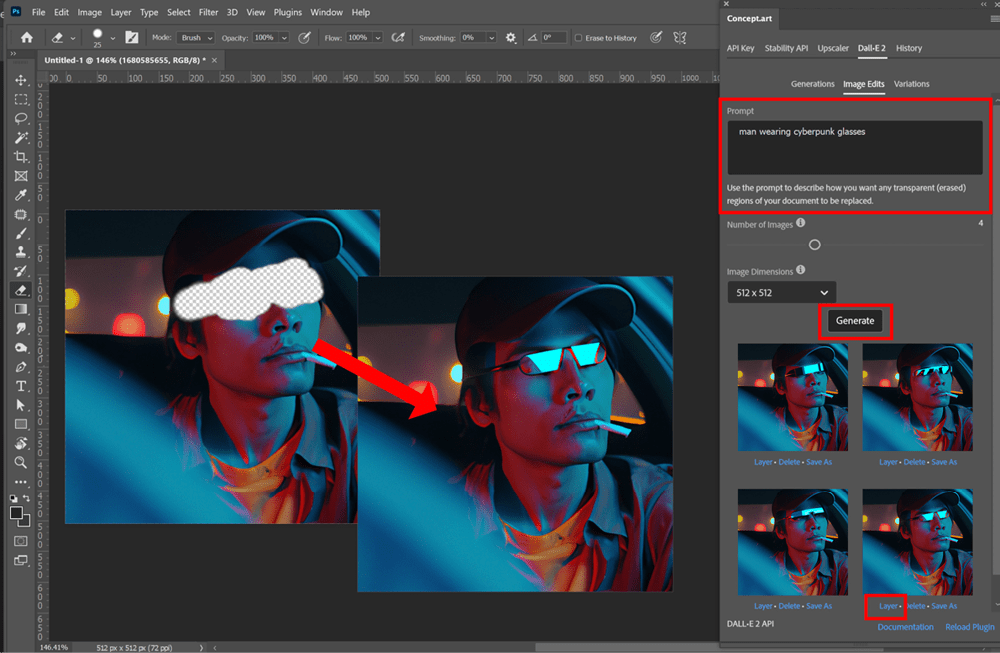Select the Eyedropper tool
Image resolution: width=1000 pixels, height=653 pixels.
[x=21, y=195]
